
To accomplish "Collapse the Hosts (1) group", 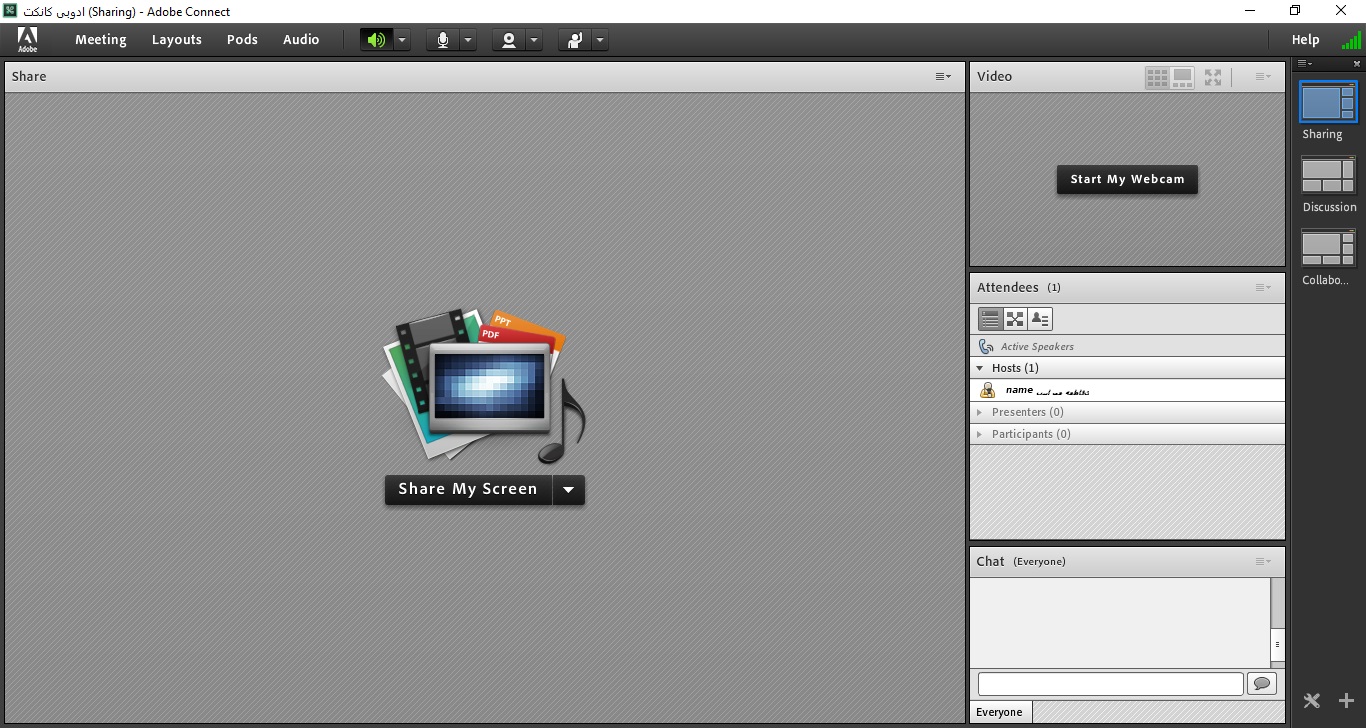I will [x=980, y=368].
